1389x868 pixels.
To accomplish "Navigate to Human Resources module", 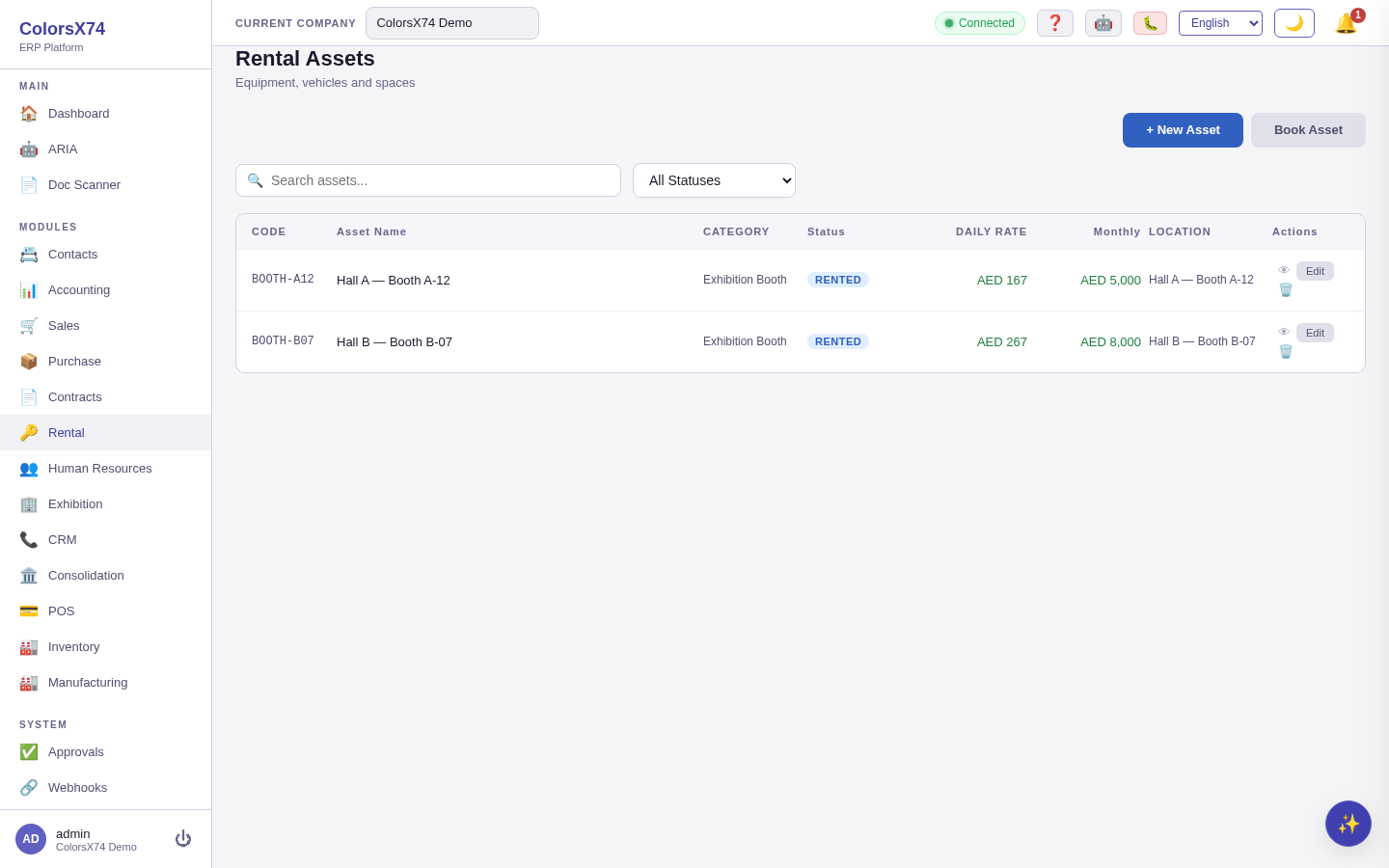I will pyautogui.click(x=106, y=468).
